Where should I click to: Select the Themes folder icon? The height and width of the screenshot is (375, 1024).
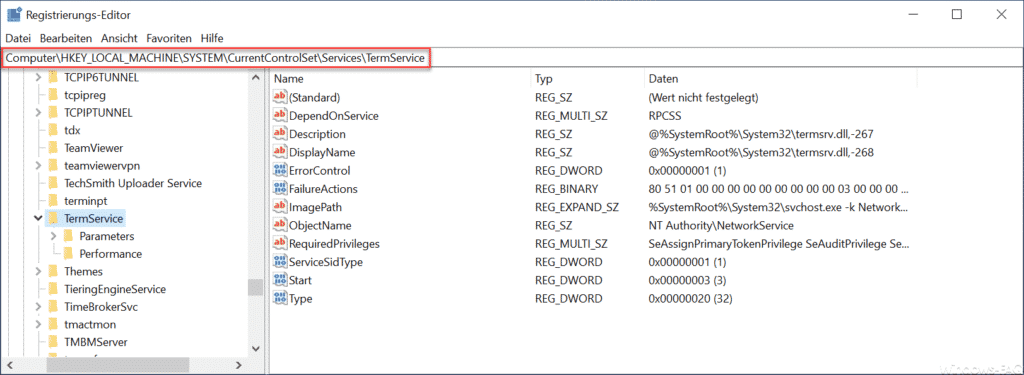(53, 271)
